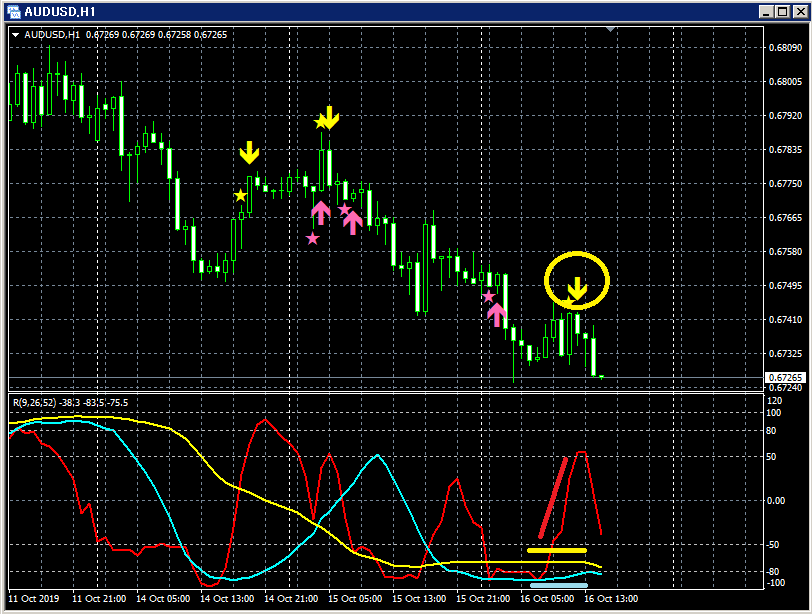The image size is (812, 614).
Task: Click indicator scale value 0.00
Action: coord(776,501)
